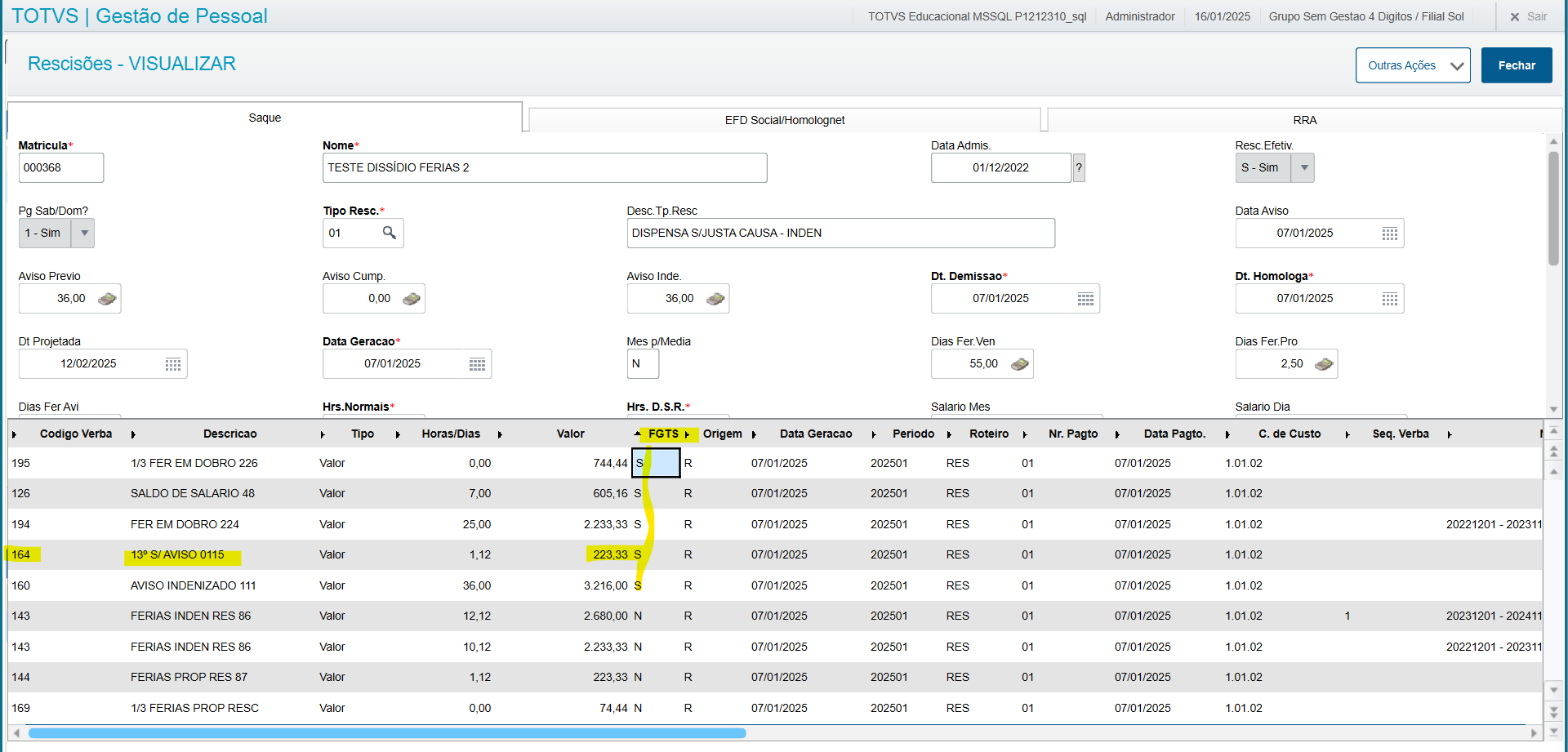Viewport: 1568px width, 752px height.
Task: Click the Administrador user label
Action: (x=1140, y=16)
